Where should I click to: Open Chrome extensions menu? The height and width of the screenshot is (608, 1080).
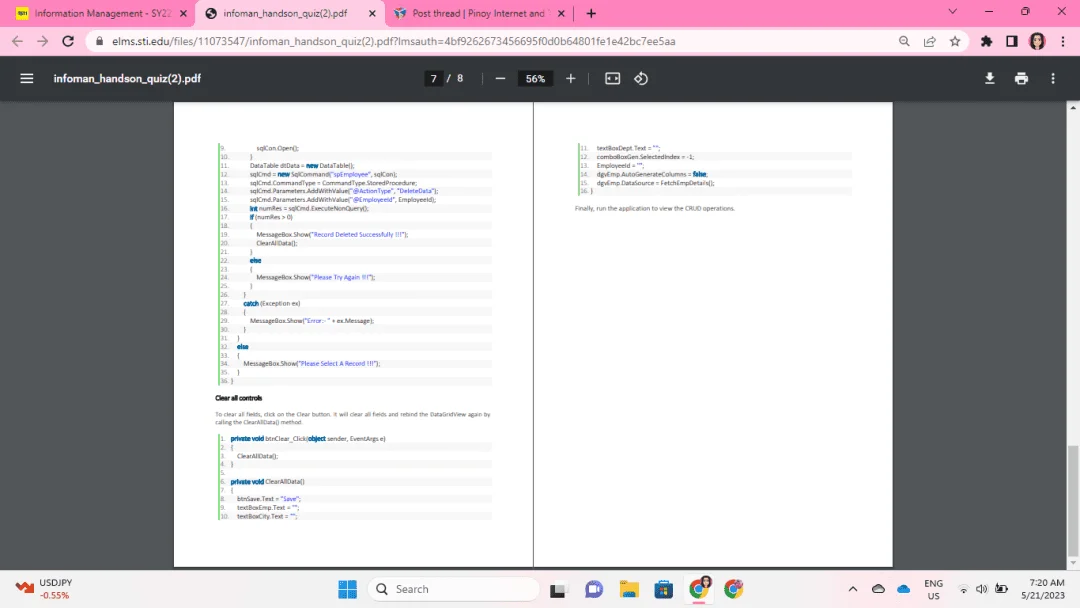pyautogui.click(x=986, y=41)
